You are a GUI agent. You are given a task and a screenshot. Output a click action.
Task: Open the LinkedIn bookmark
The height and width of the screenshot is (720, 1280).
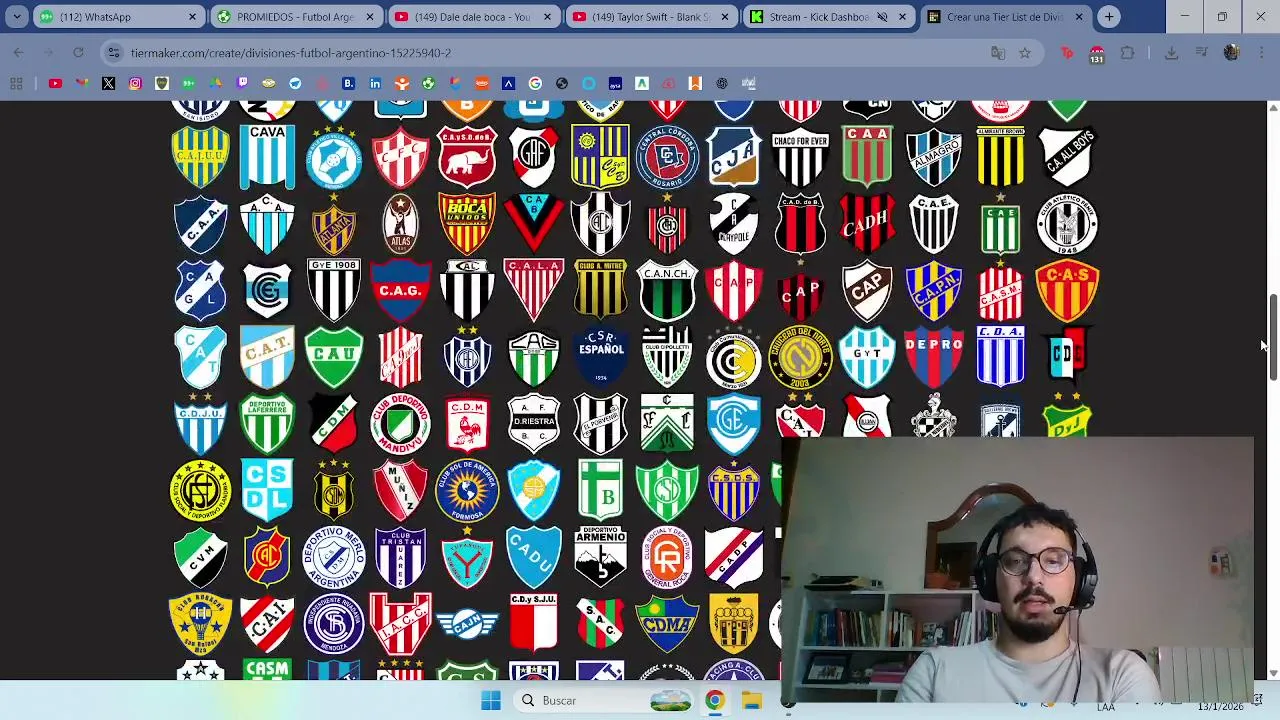pos(375,83)
